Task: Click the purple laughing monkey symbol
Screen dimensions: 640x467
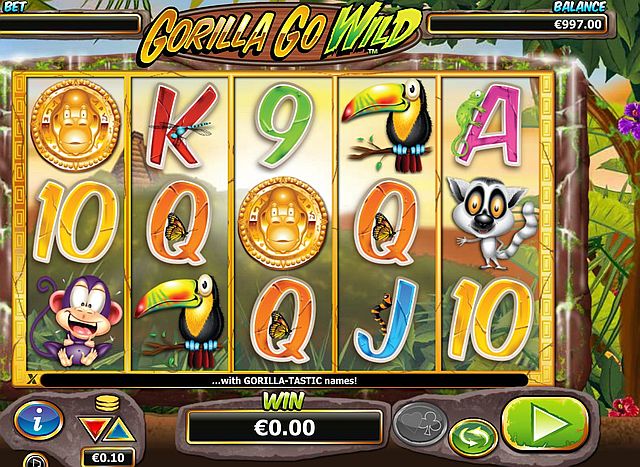Action: (x=77, y=320)
